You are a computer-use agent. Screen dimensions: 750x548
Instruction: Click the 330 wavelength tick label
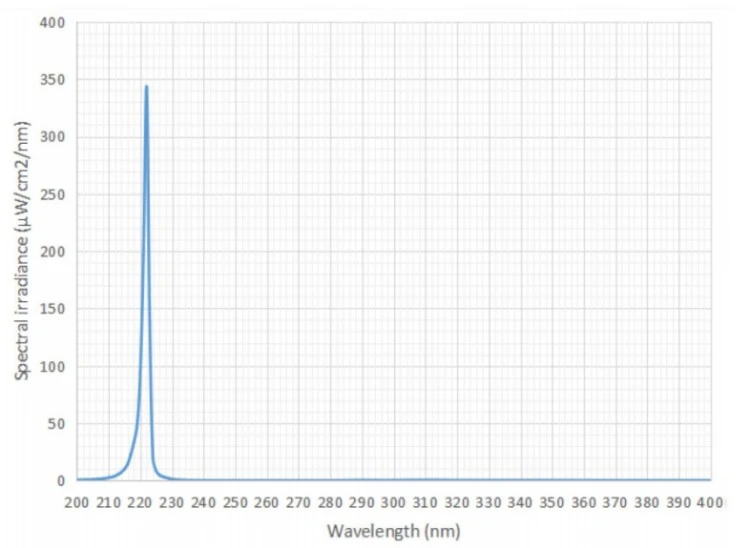pos(488,503)
